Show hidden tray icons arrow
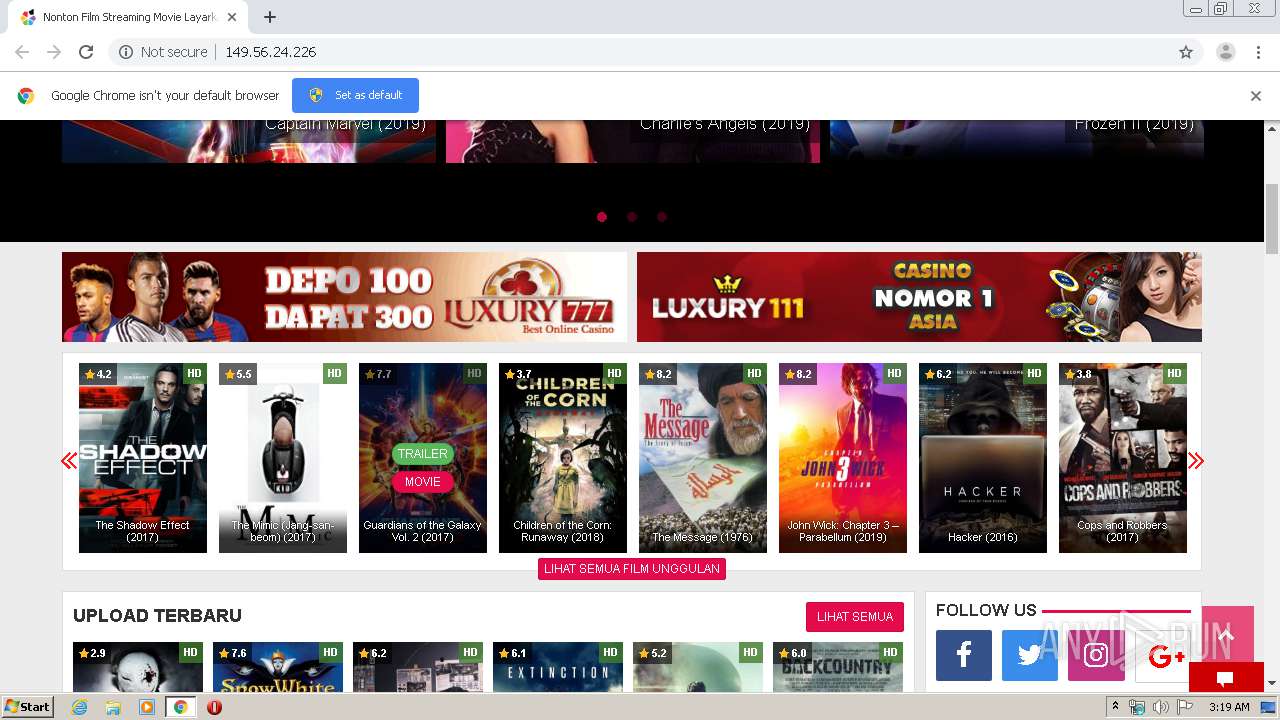 pos(1116,707)
